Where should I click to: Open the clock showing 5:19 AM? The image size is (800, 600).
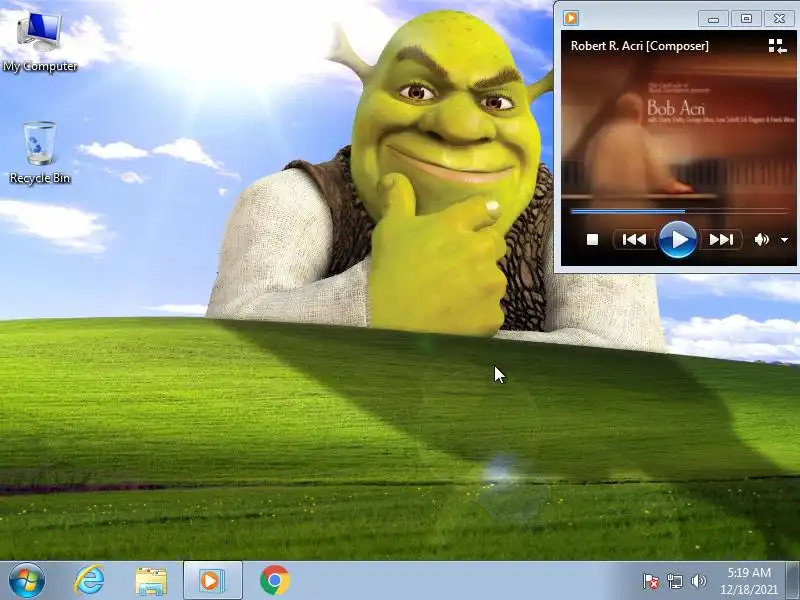pyautogui.click(x=748, y=581)
